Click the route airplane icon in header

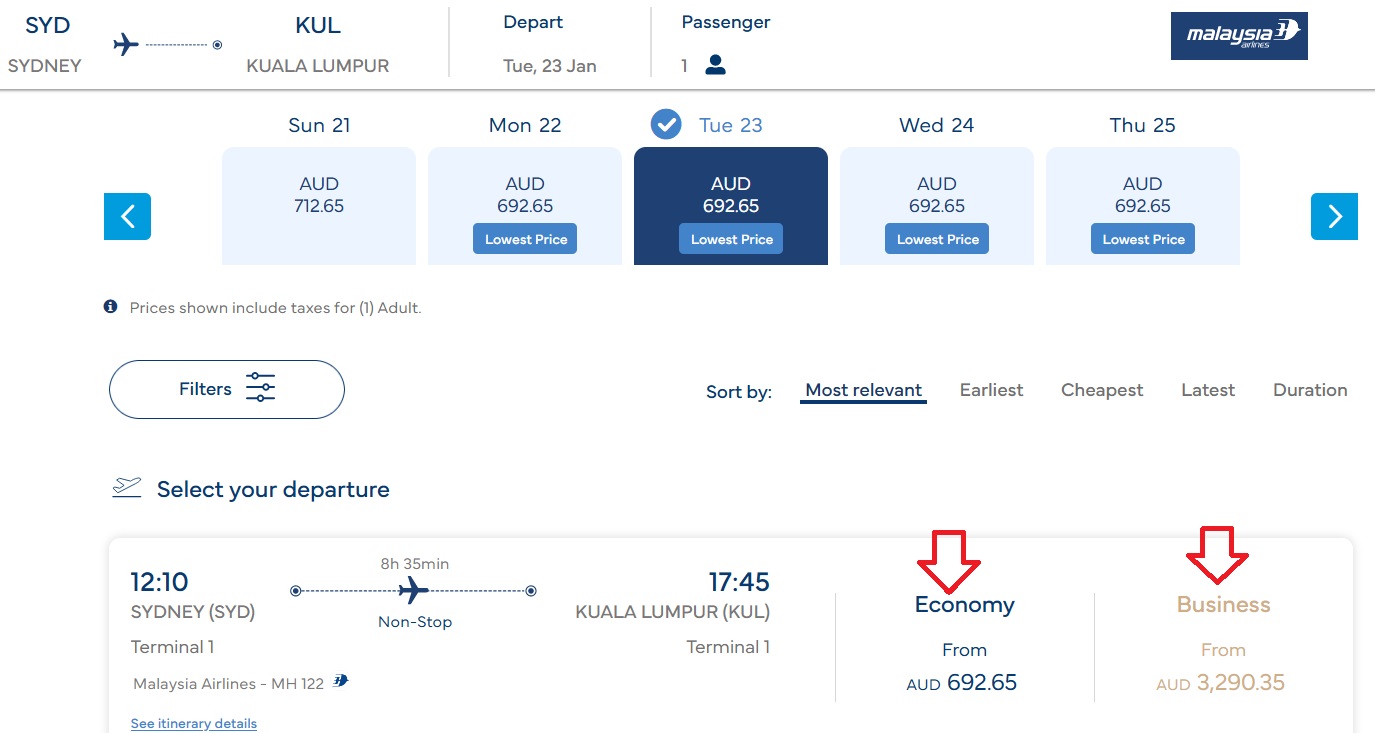[126, 44]
